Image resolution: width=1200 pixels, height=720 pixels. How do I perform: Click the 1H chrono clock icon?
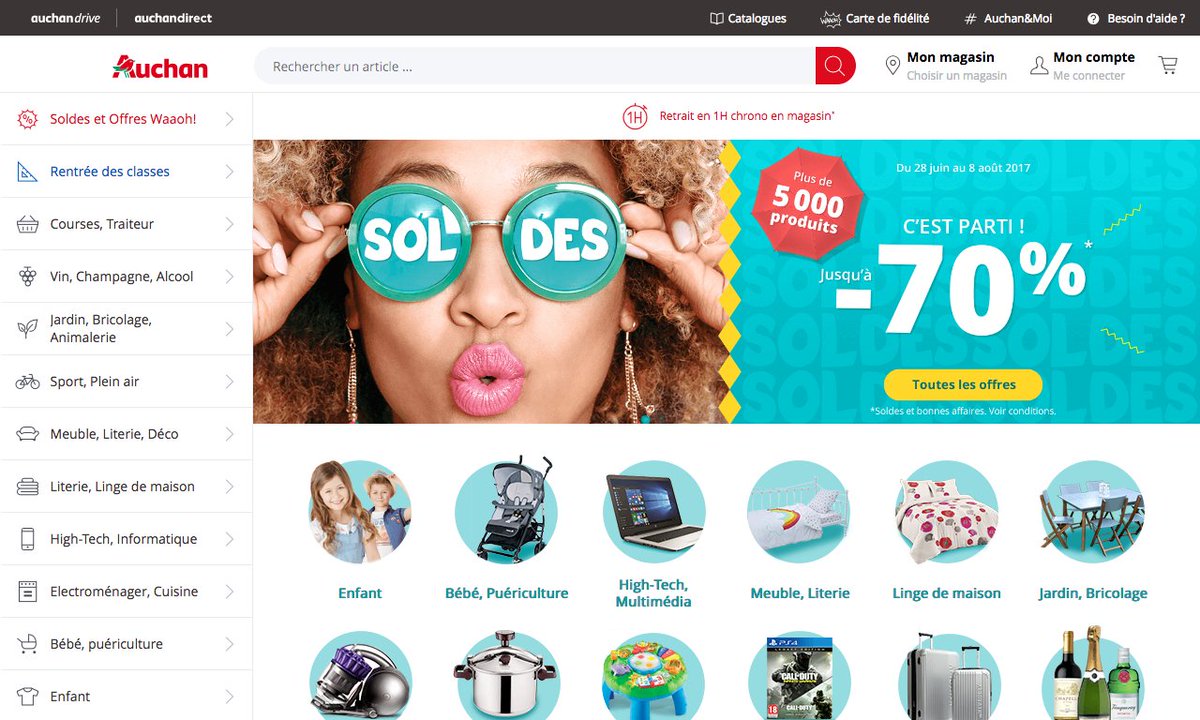[x=635, y=117]
